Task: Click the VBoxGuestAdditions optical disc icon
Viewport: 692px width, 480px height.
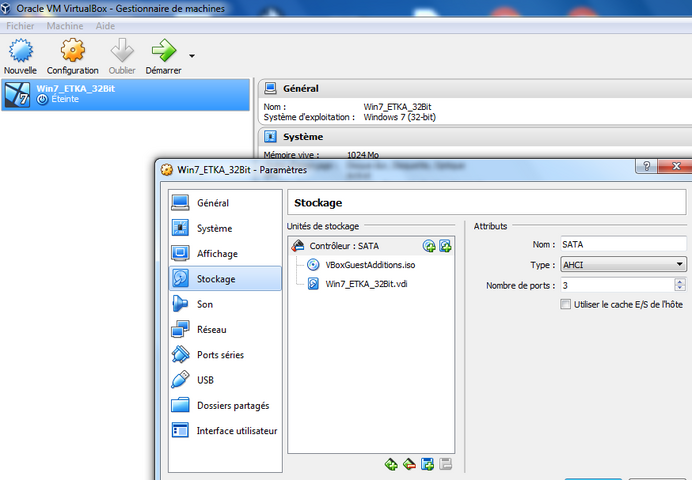Action: (x=313, y=265)
